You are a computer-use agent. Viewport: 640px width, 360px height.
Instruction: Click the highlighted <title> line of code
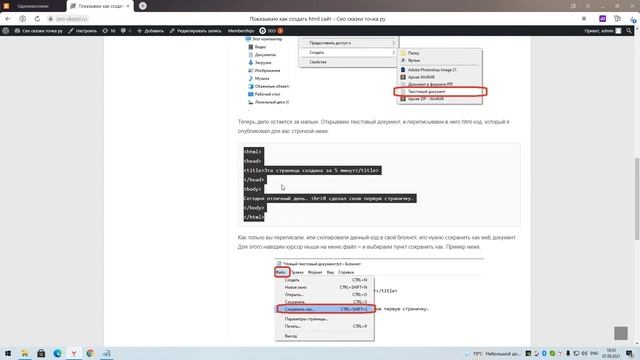312,170
